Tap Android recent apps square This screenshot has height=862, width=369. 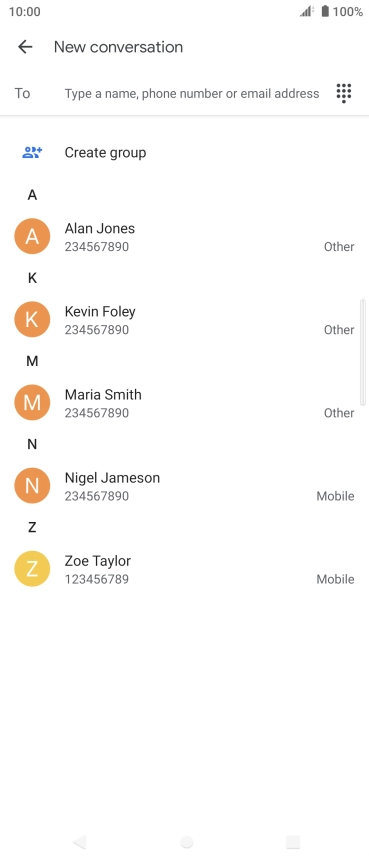click(x=293, y=842)
